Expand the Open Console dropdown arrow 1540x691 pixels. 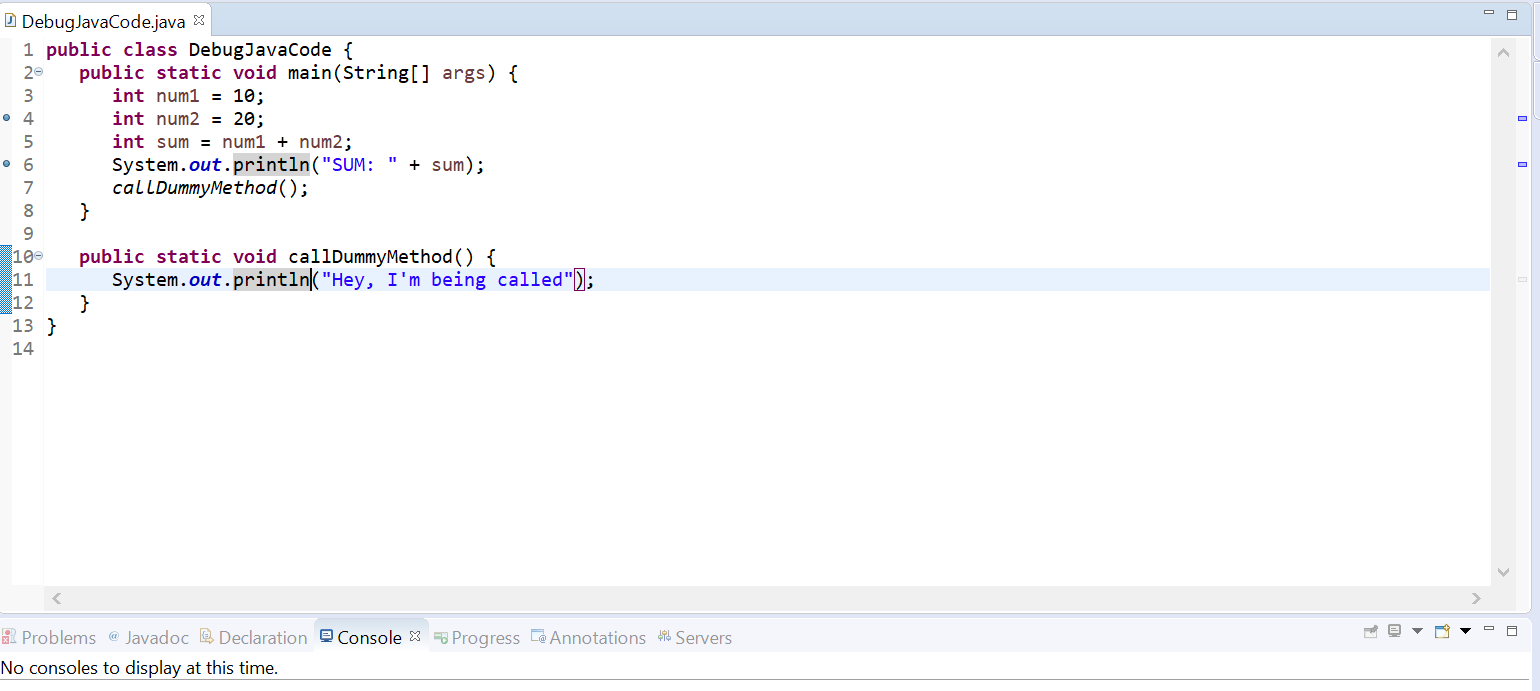(1466, 631)
